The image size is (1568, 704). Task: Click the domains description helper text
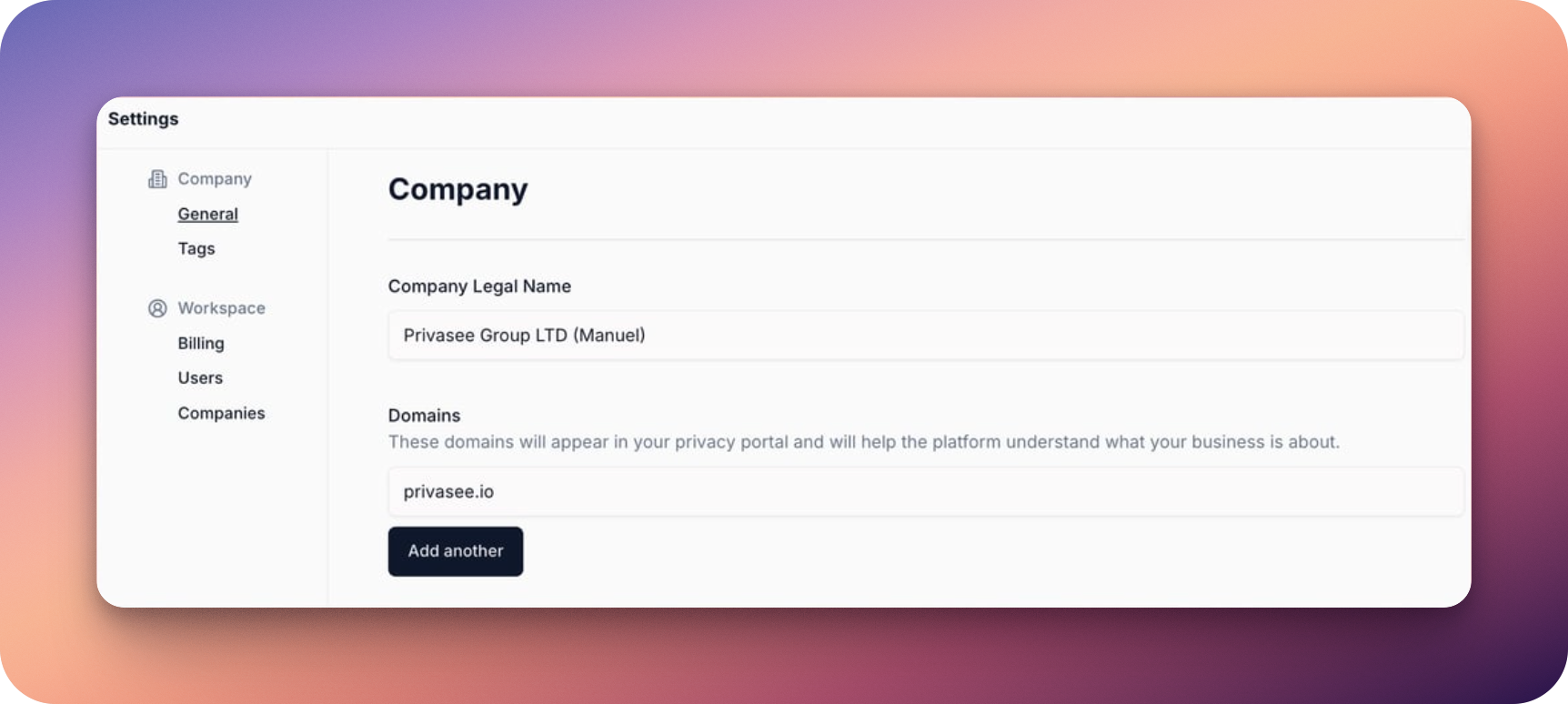click(864, 442)
